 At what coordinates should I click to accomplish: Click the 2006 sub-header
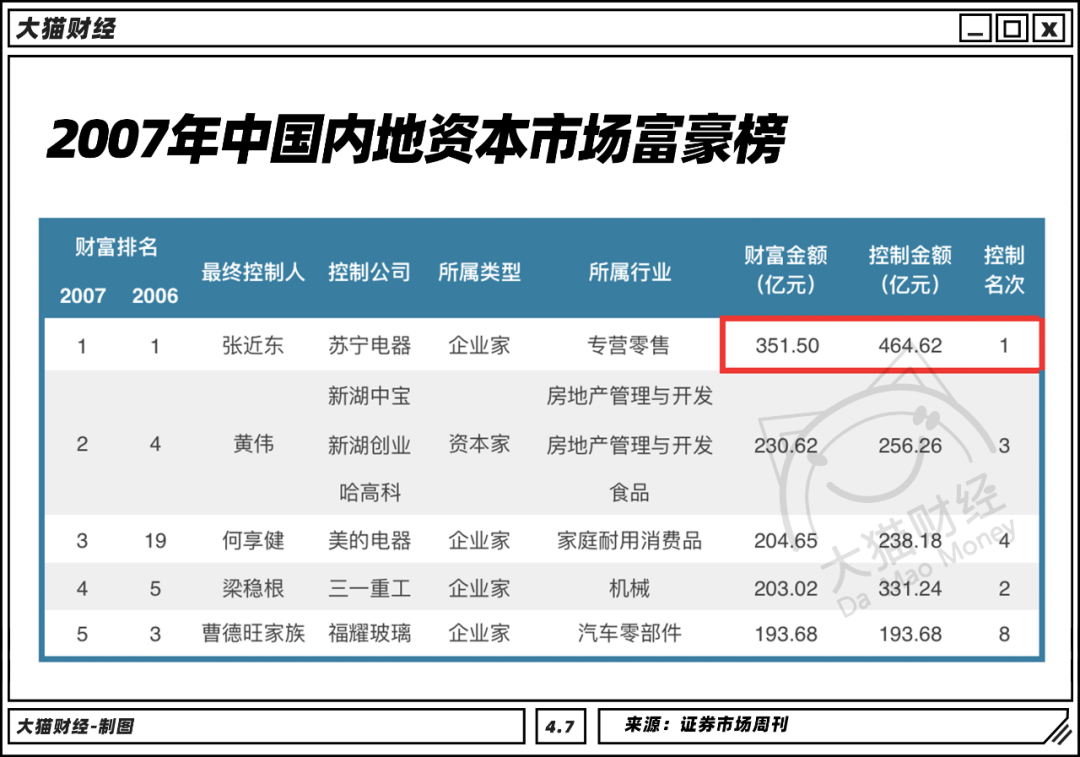[155, 295]
